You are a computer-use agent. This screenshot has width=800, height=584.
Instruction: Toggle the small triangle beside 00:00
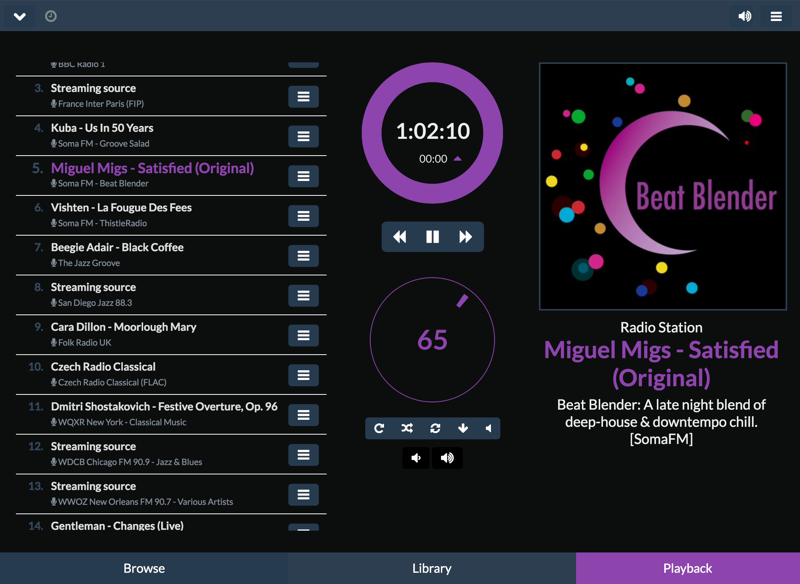click(x=458, y=159)
